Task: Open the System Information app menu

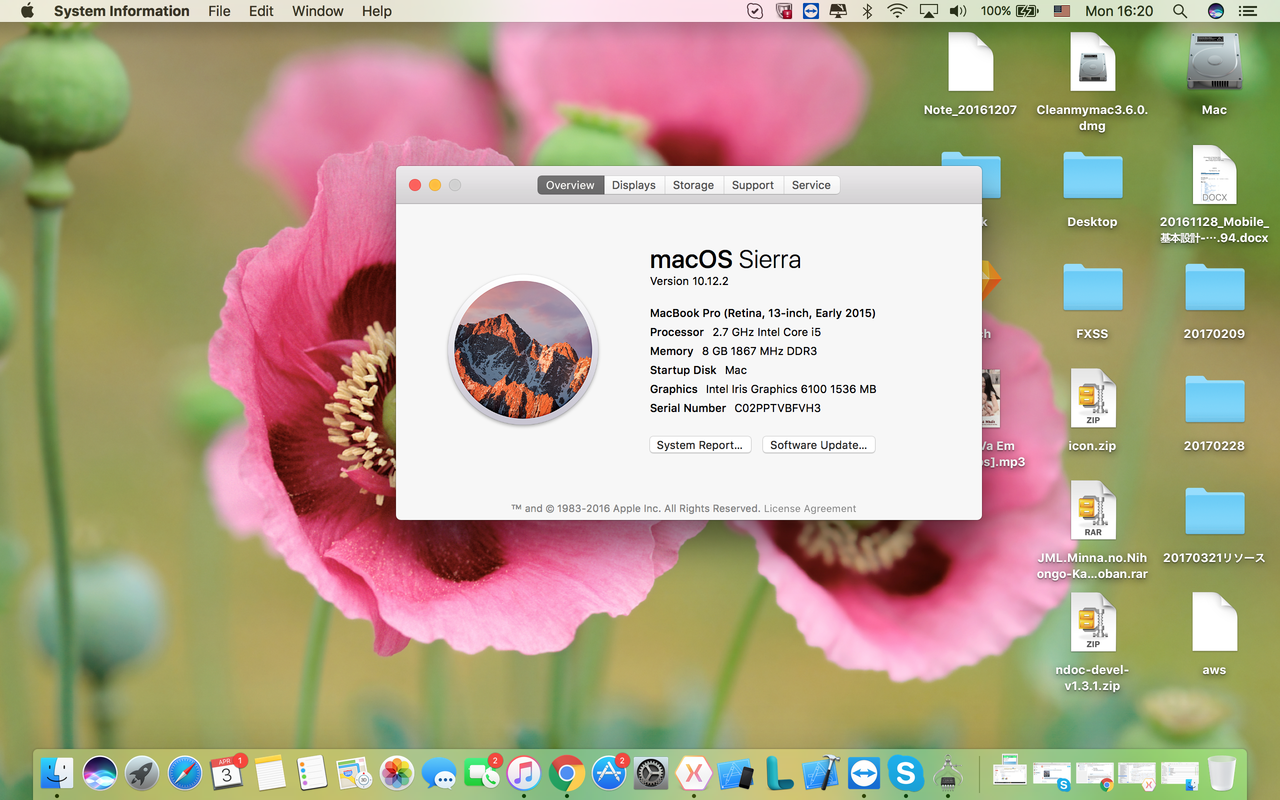Action: (x=121, y=11)
